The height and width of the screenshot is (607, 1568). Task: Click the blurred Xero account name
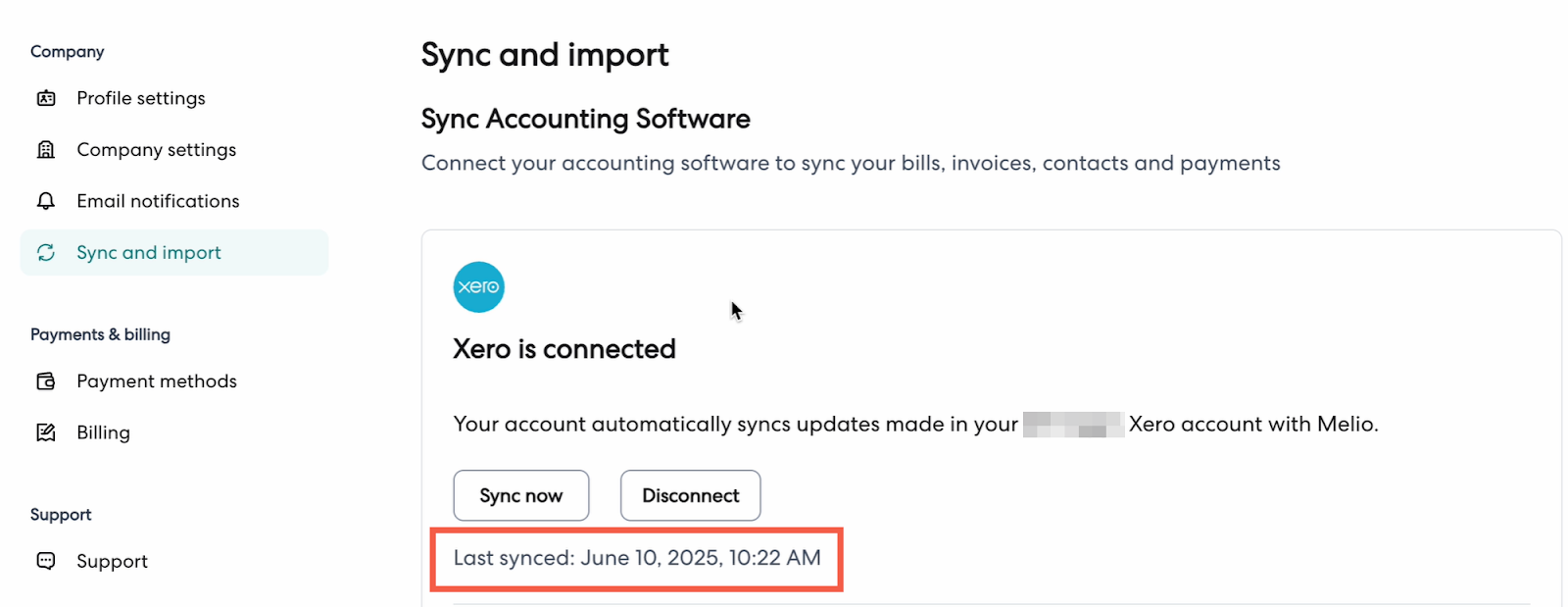pyautogui.click(x=1073, y=425)
